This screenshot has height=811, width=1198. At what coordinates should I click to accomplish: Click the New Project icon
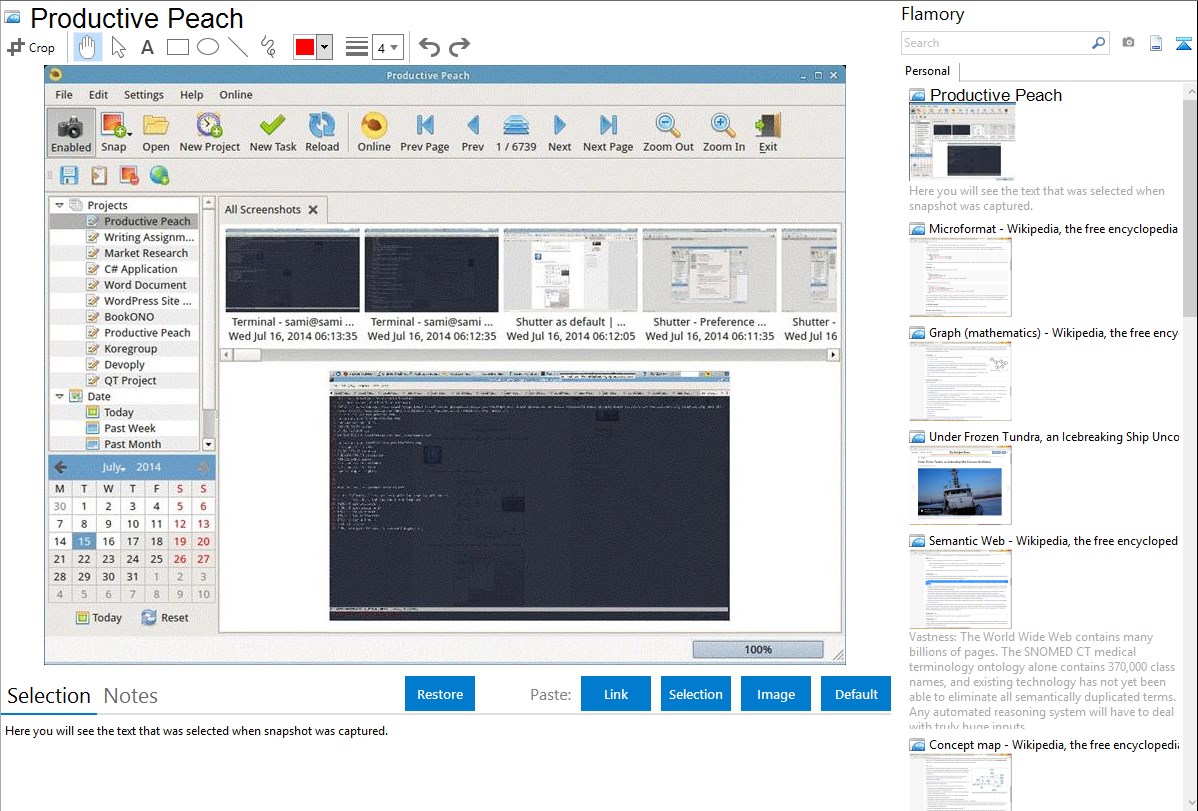coord(209,132)
